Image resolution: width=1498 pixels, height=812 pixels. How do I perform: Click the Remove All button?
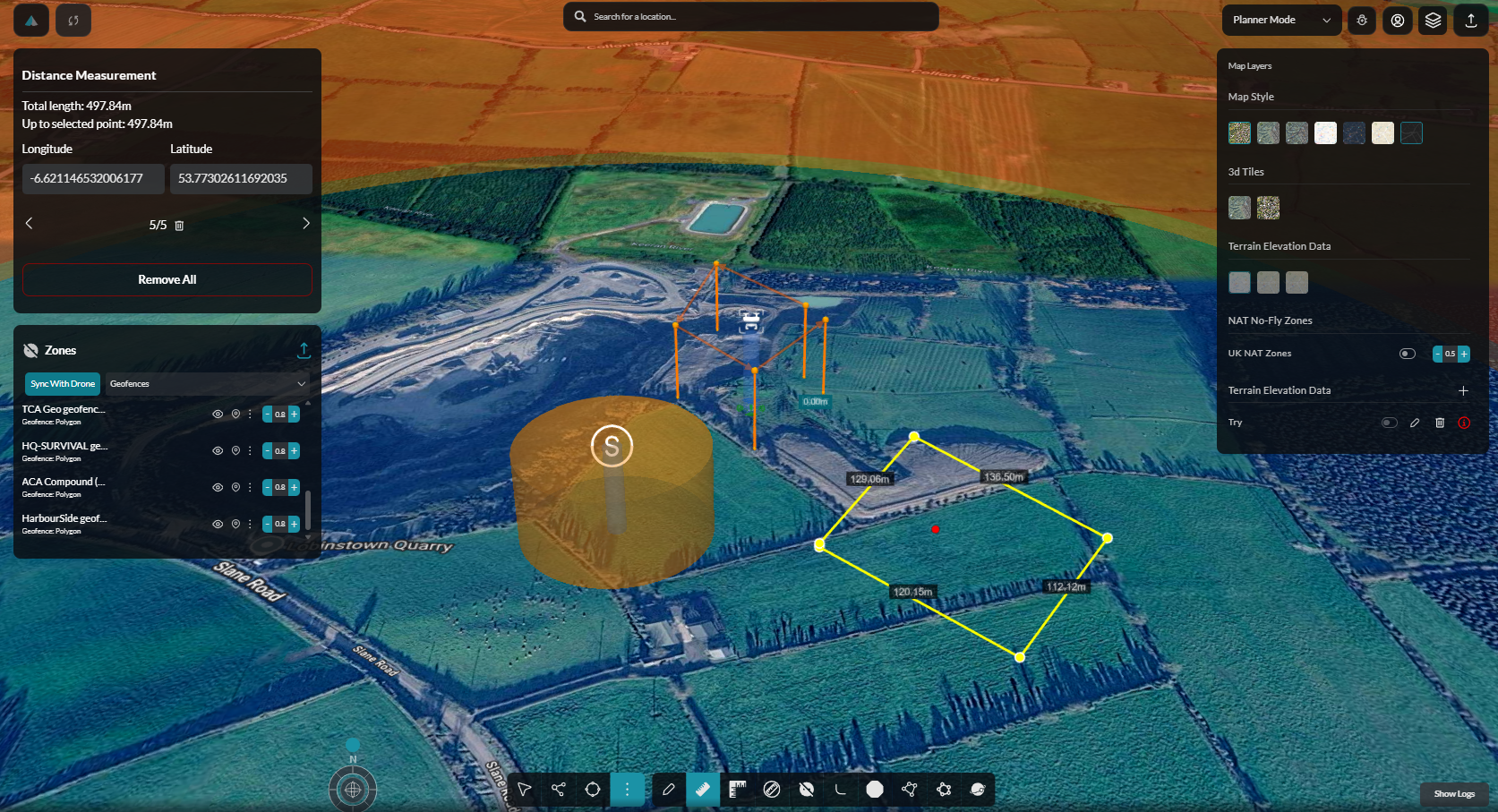(167, 279)
